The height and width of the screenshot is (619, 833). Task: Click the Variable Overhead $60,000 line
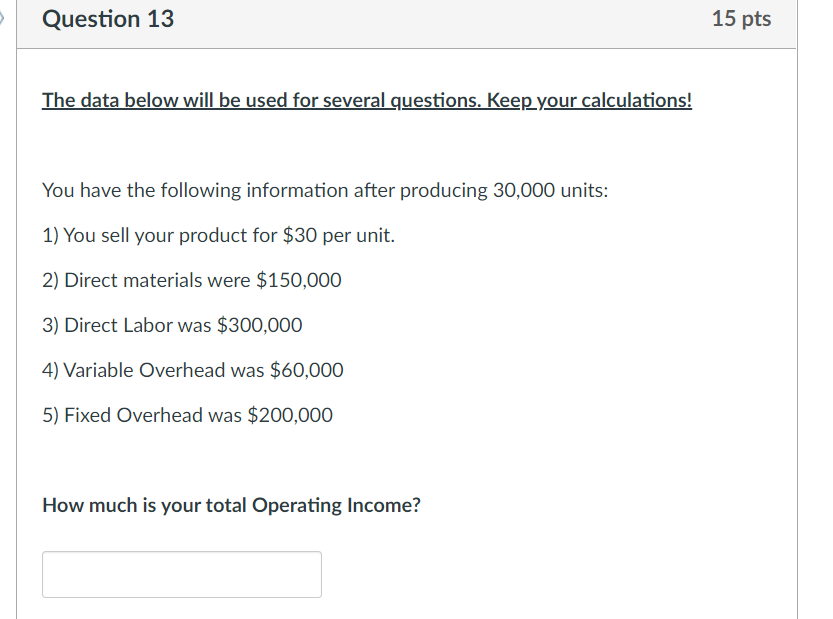192,370
